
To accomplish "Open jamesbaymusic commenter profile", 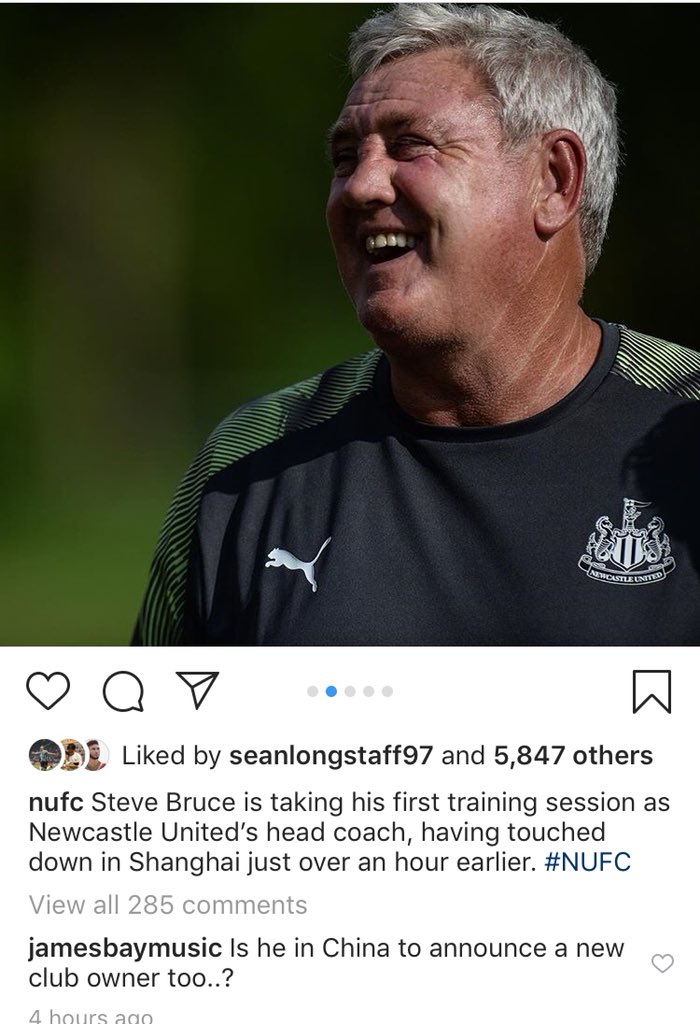I will (125, 948).
